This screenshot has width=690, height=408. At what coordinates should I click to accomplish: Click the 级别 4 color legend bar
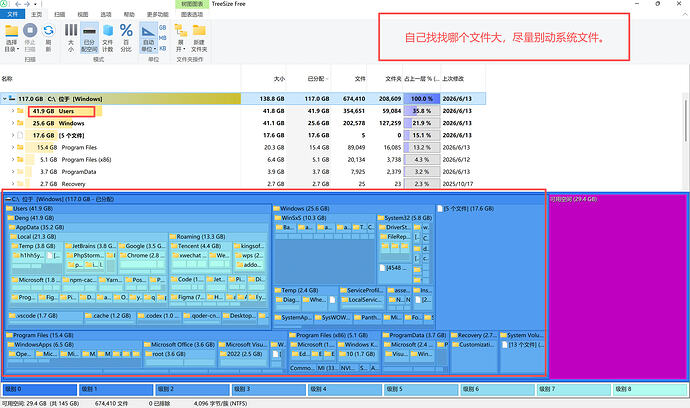pos(345,390)
